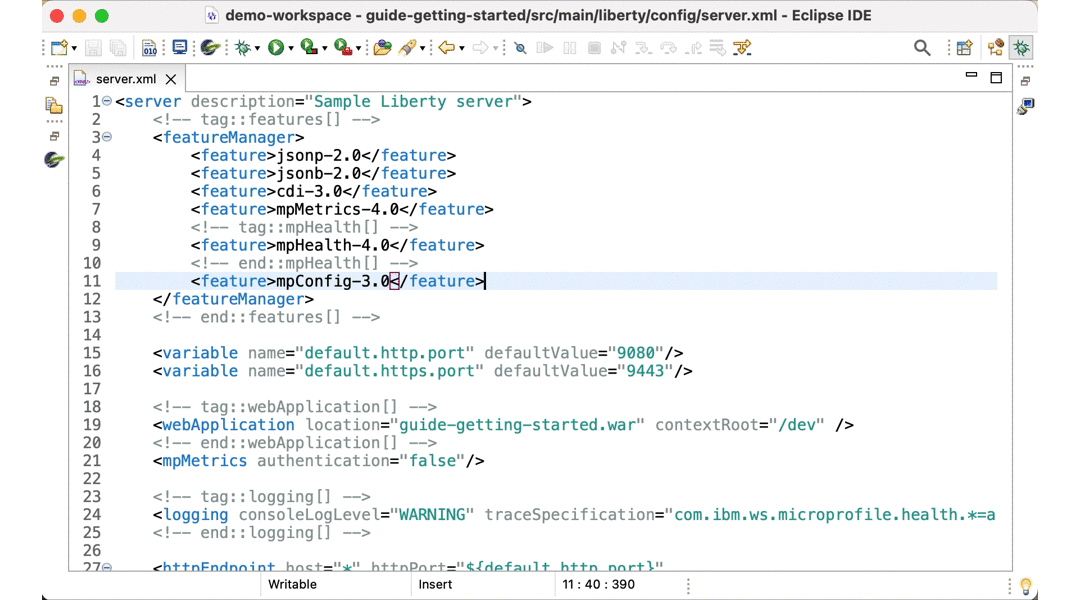Click the External Tools run icon
Image resolution: width=1080 pixels, height=600 pixels.
click(x=343, y=48)
